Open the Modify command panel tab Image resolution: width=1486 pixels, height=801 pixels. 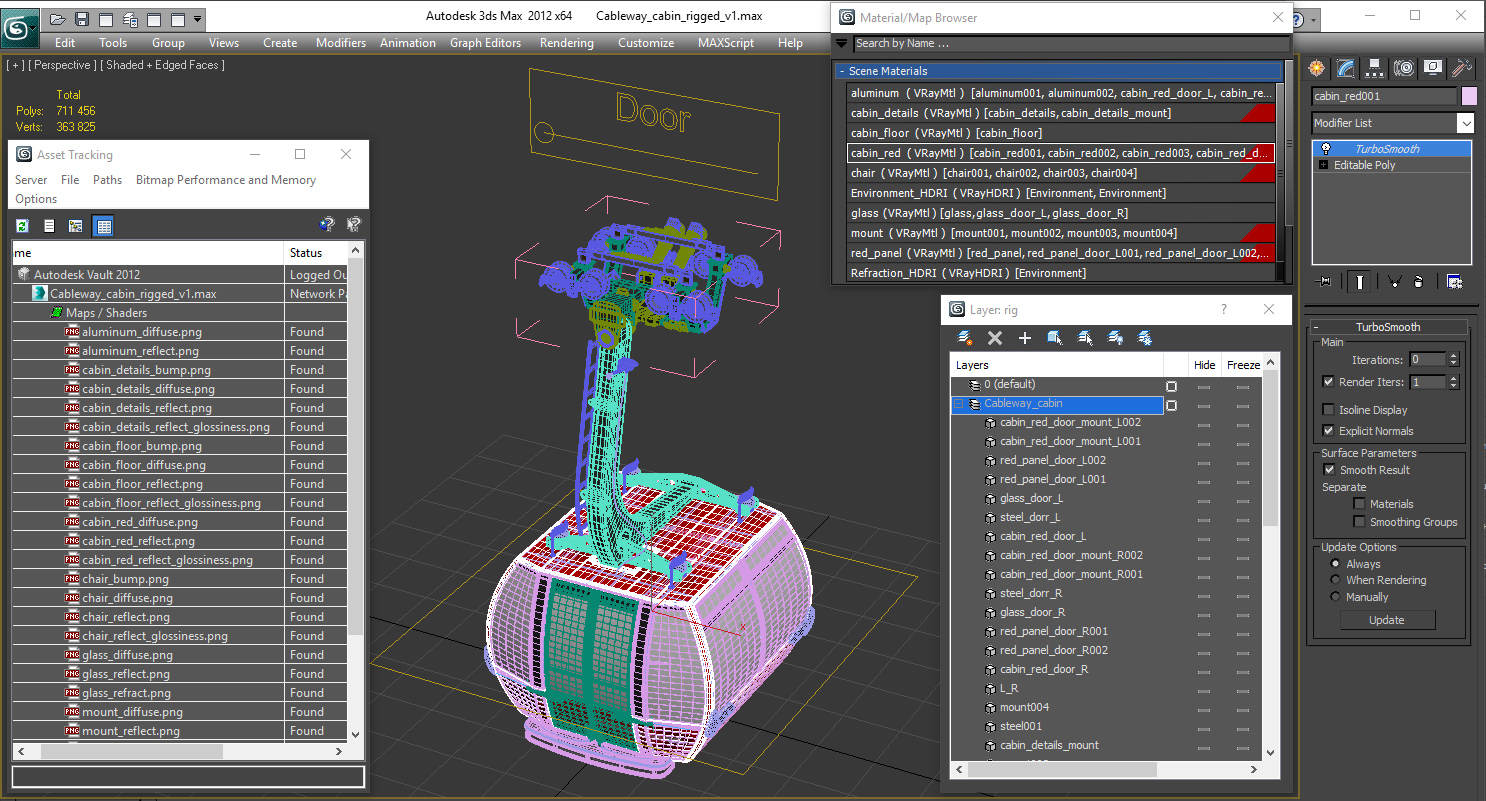(1346, 68)
